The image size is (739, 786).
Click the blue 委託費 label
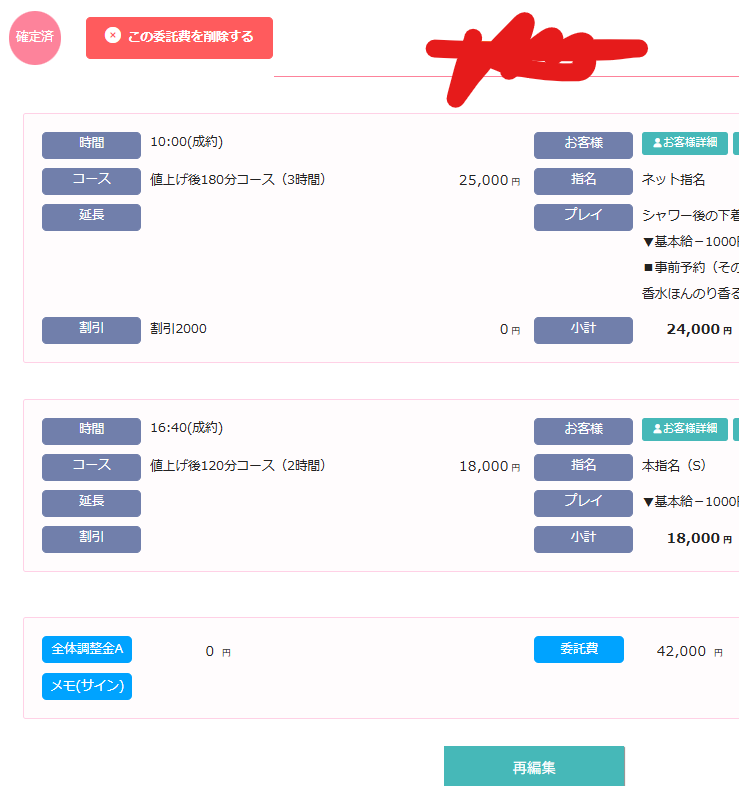(x=578, y=650)
